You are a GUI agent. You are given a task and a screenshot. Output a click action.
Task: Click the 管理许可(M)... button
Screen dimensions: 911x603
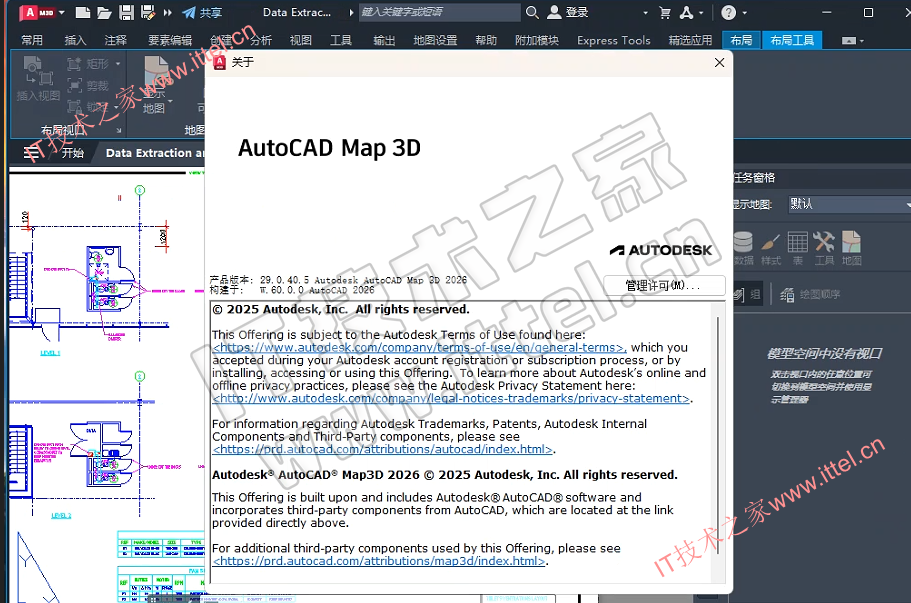pyautogui.click(x=664, y=285)
